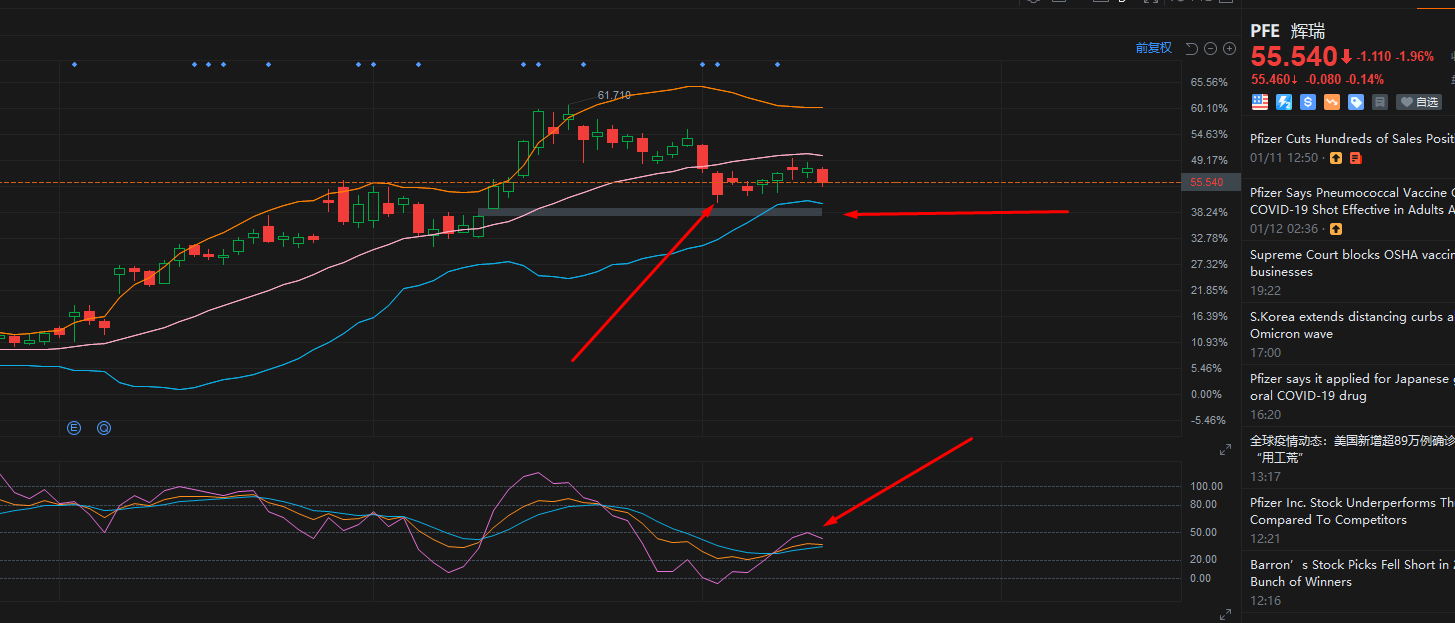The height and width of the screenshot is (623, 1455).
Task: Open the 前复权 price adjustment selector
Action: [x=1153, y=48]
